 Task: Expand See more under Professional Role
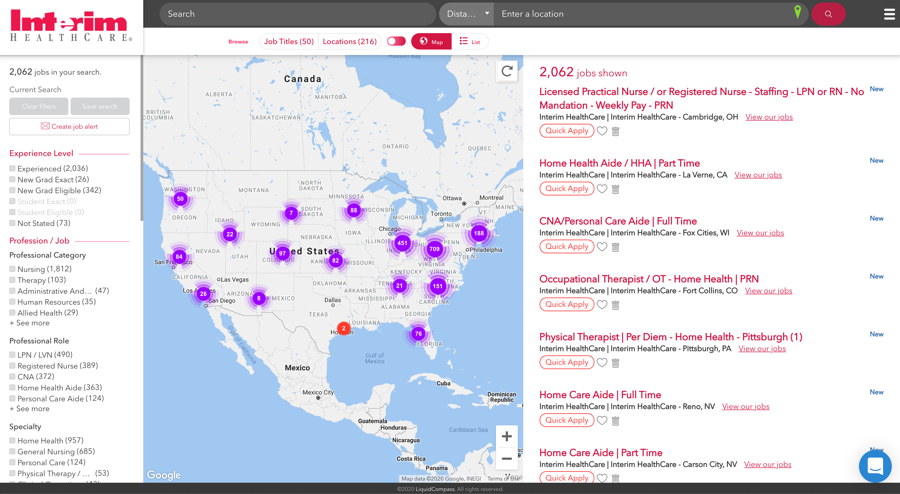tap(29, 409)
